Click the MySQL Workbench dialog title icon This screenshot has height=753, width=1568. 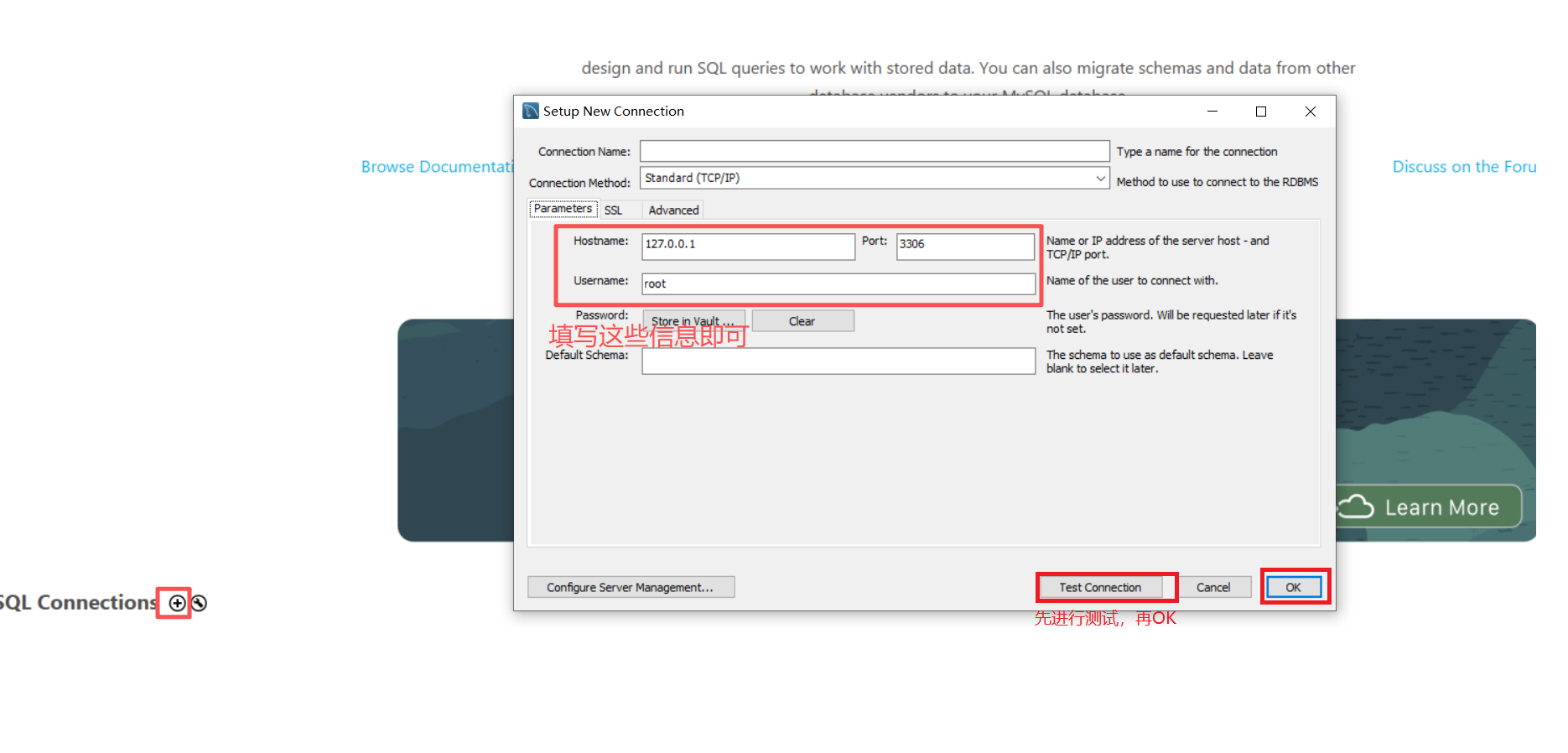click(531, 111)
